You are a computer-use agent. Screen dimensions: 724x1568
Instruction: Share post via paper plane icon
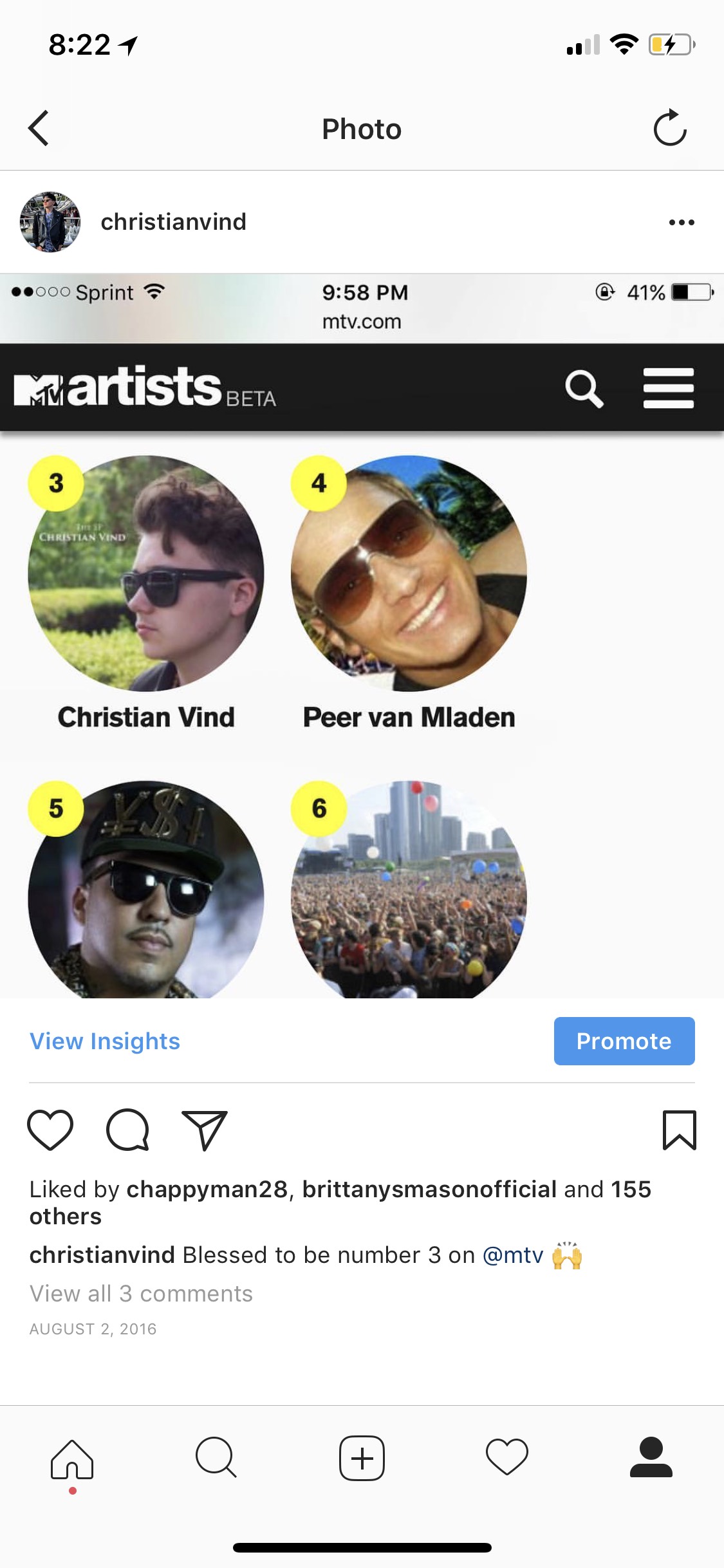[205, 1130]
